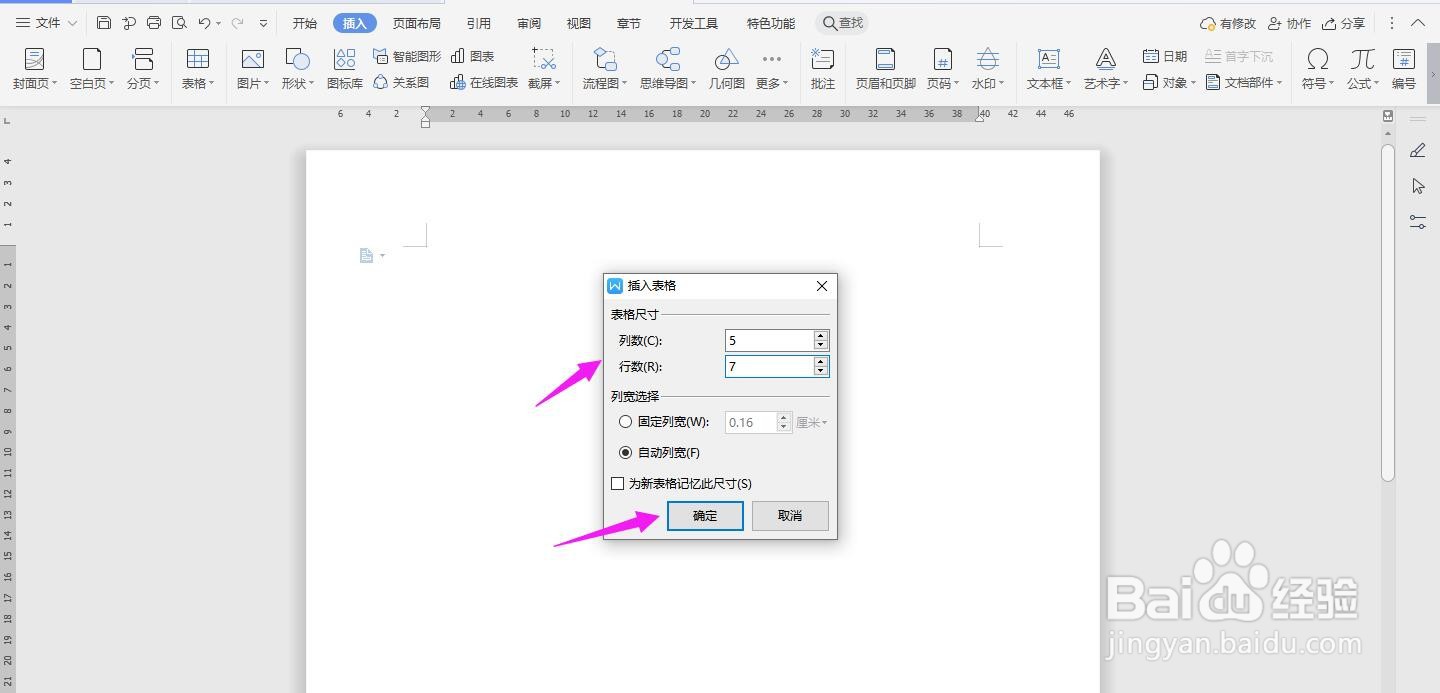Insert a 批注 comment
1440x693 pixels.
tap(823, 69)
